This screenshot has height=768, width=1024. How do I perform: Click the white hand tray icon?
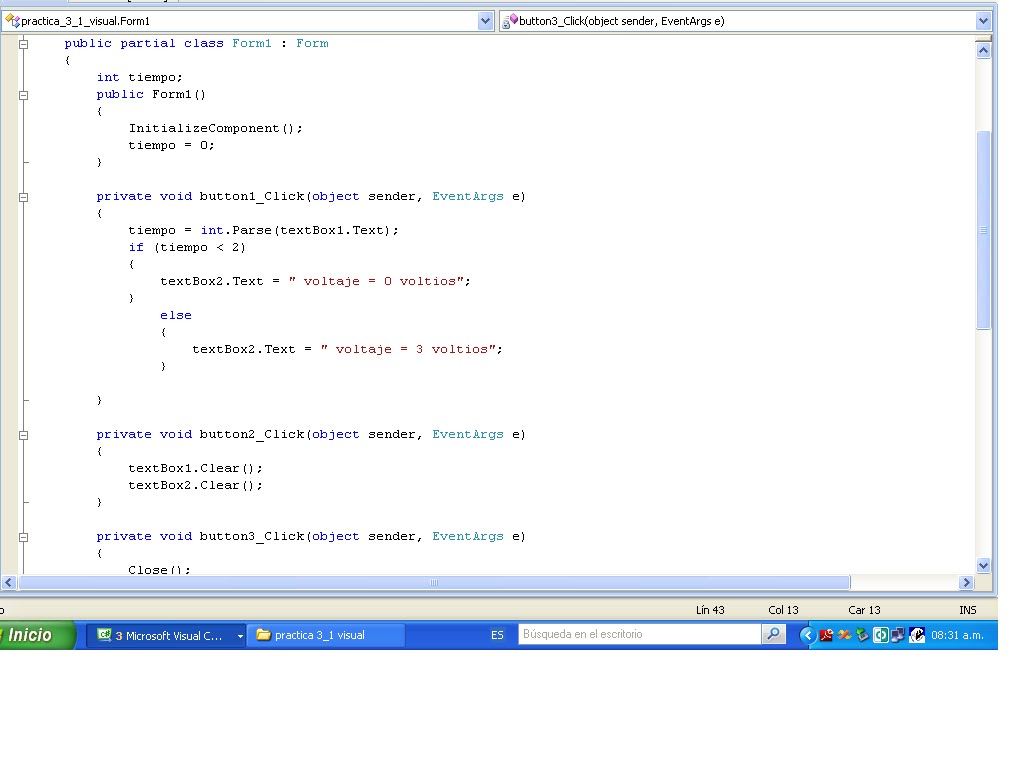tap(917, 635)
